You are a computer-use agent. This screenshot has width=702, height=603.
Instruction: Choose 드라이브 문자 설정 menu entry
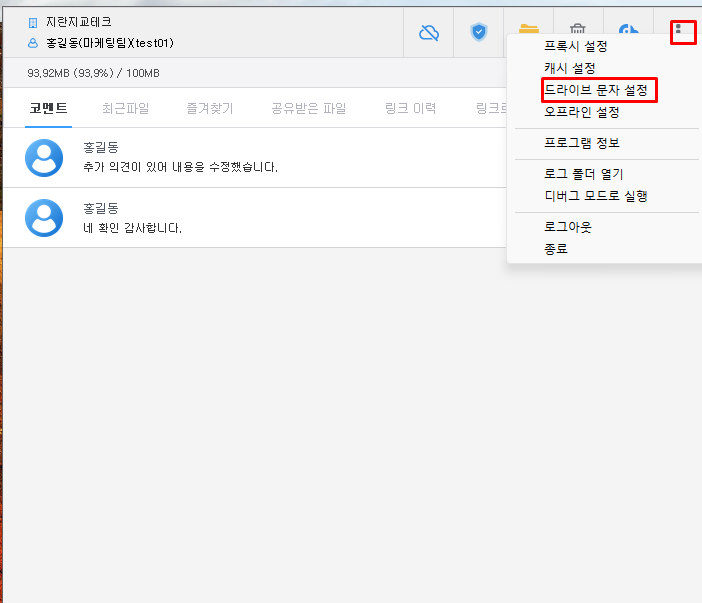tap(595, 90)
